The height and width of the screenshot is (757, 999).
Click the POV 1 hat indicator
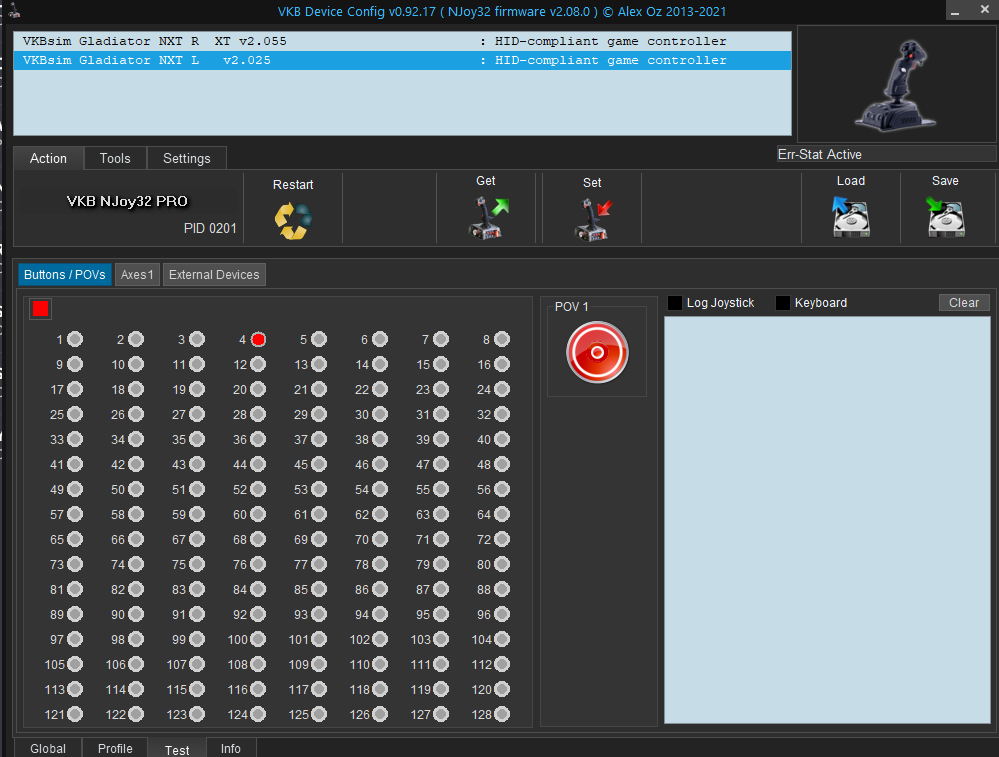pos(597,352)
